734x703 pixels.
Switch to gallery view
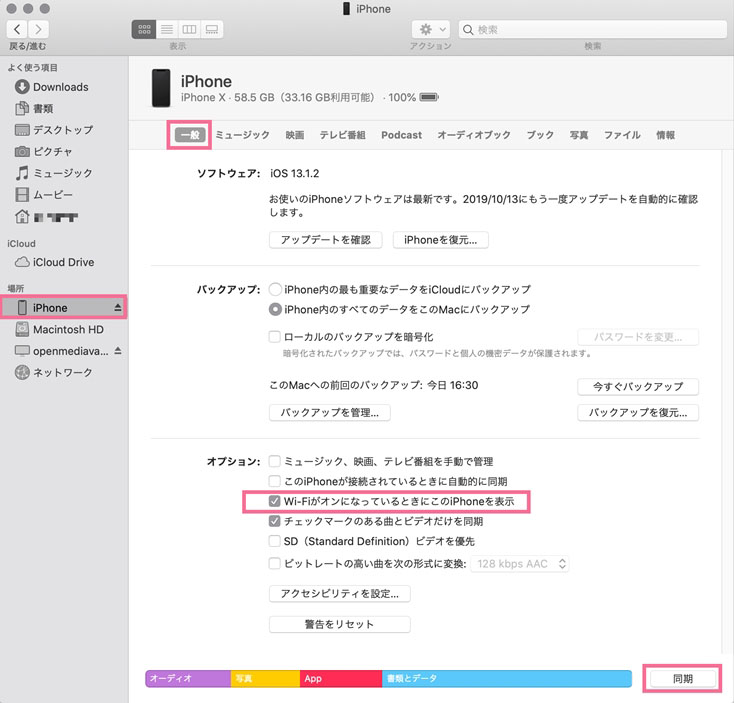(212, 29)
